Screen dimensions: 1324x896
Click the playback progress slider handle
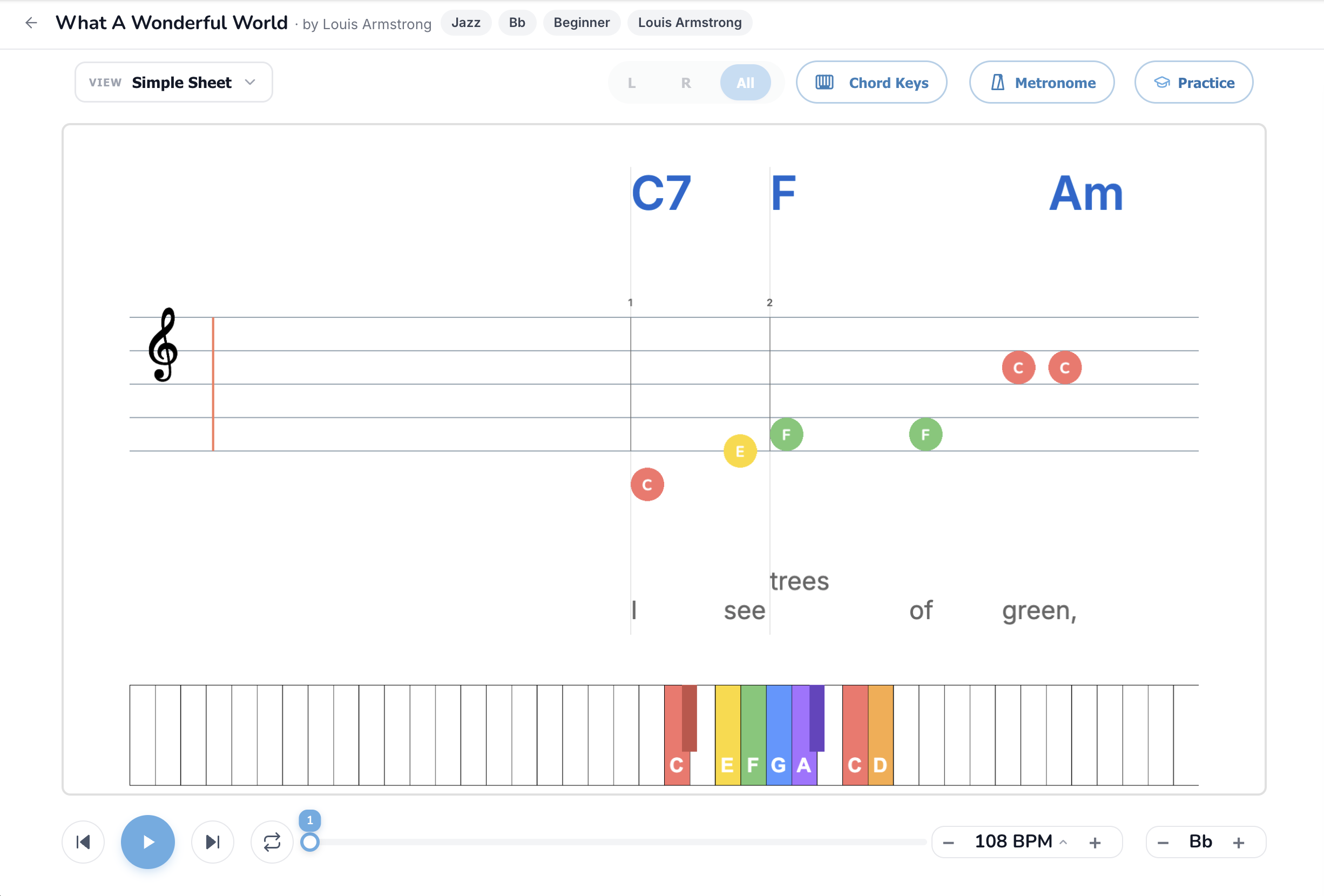[310, 842]
